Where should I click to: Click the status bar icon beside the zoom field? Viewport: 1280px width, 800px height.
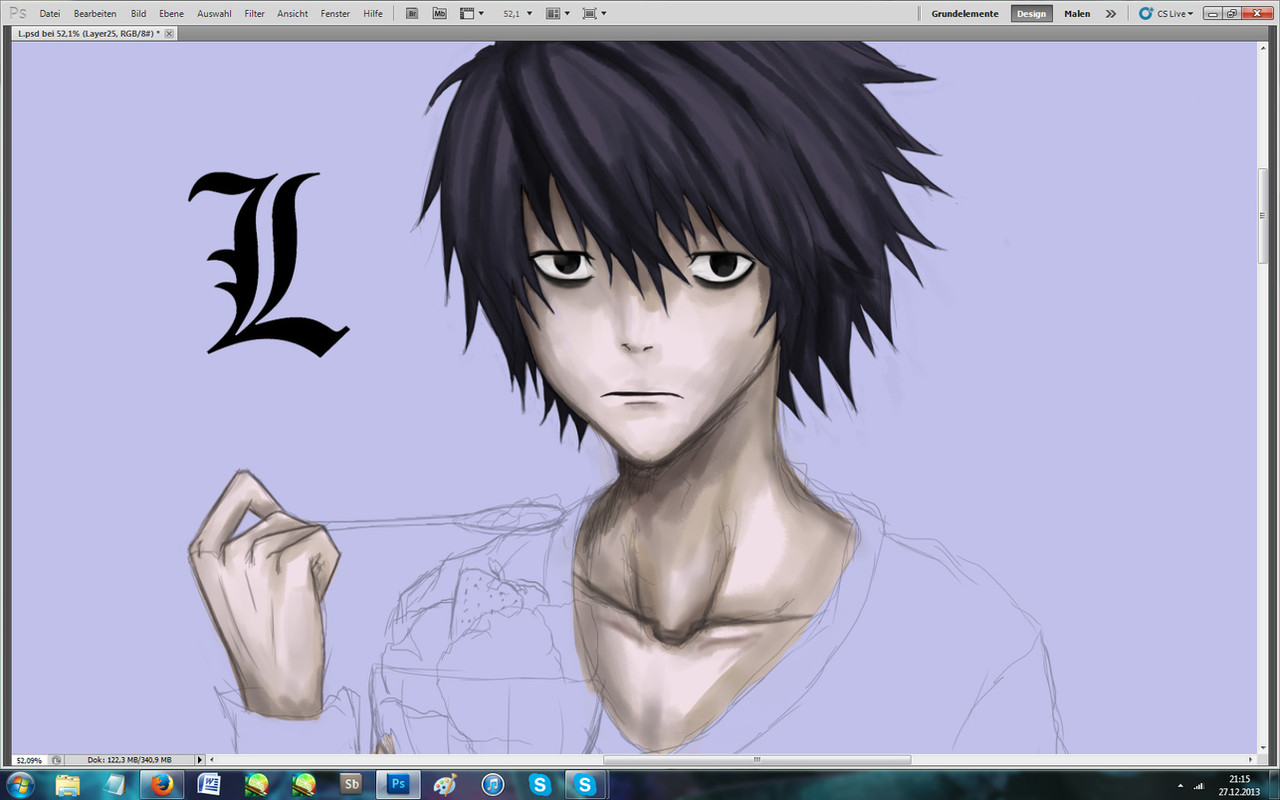(56, 760)
